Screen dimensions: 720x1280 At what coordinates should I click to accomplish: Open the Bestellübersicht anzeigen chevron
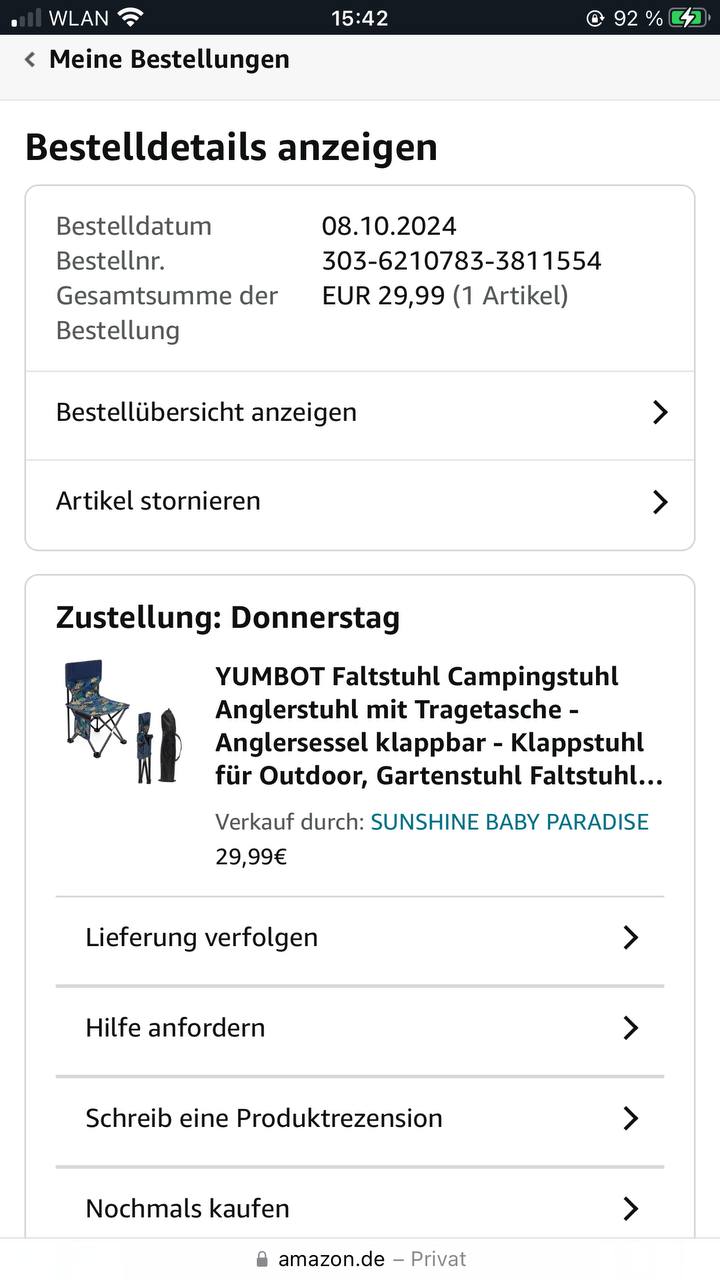pos(659,412)
